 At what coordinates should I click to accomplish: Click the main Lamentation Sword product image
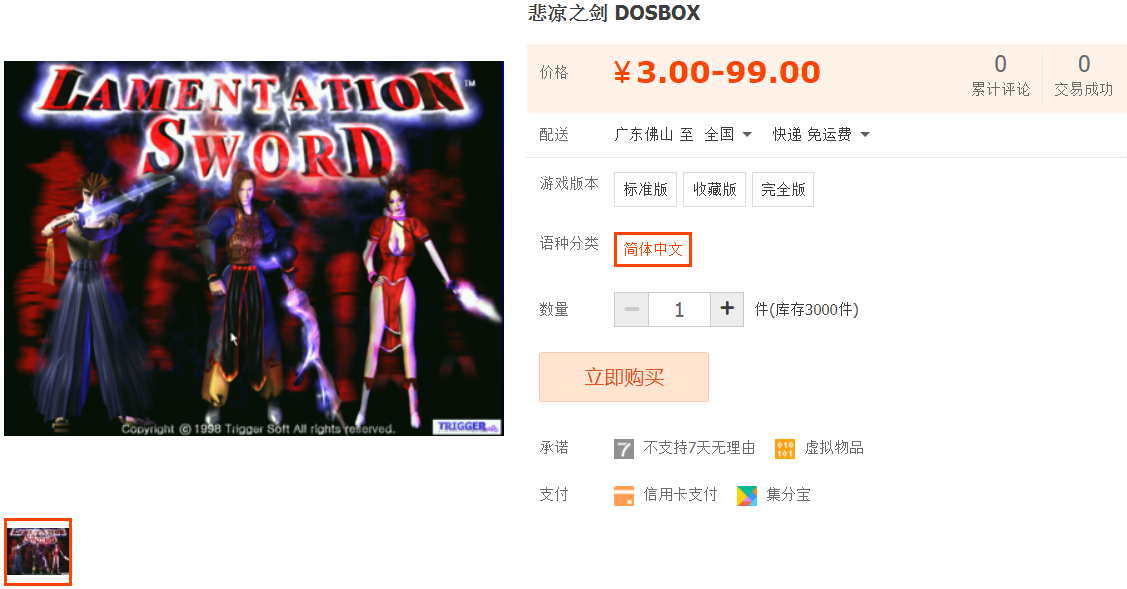[254, 248]
